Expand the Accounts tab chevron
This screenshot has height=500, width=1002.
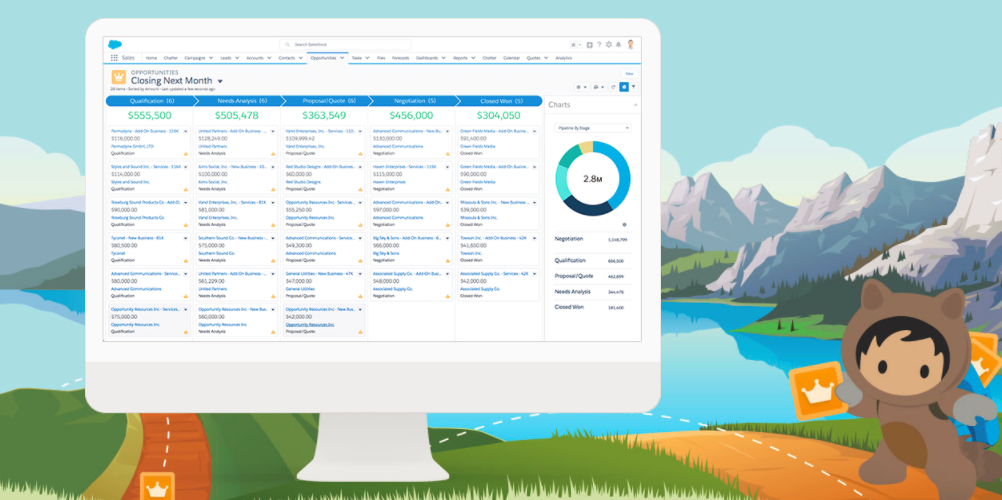(269, 58)
